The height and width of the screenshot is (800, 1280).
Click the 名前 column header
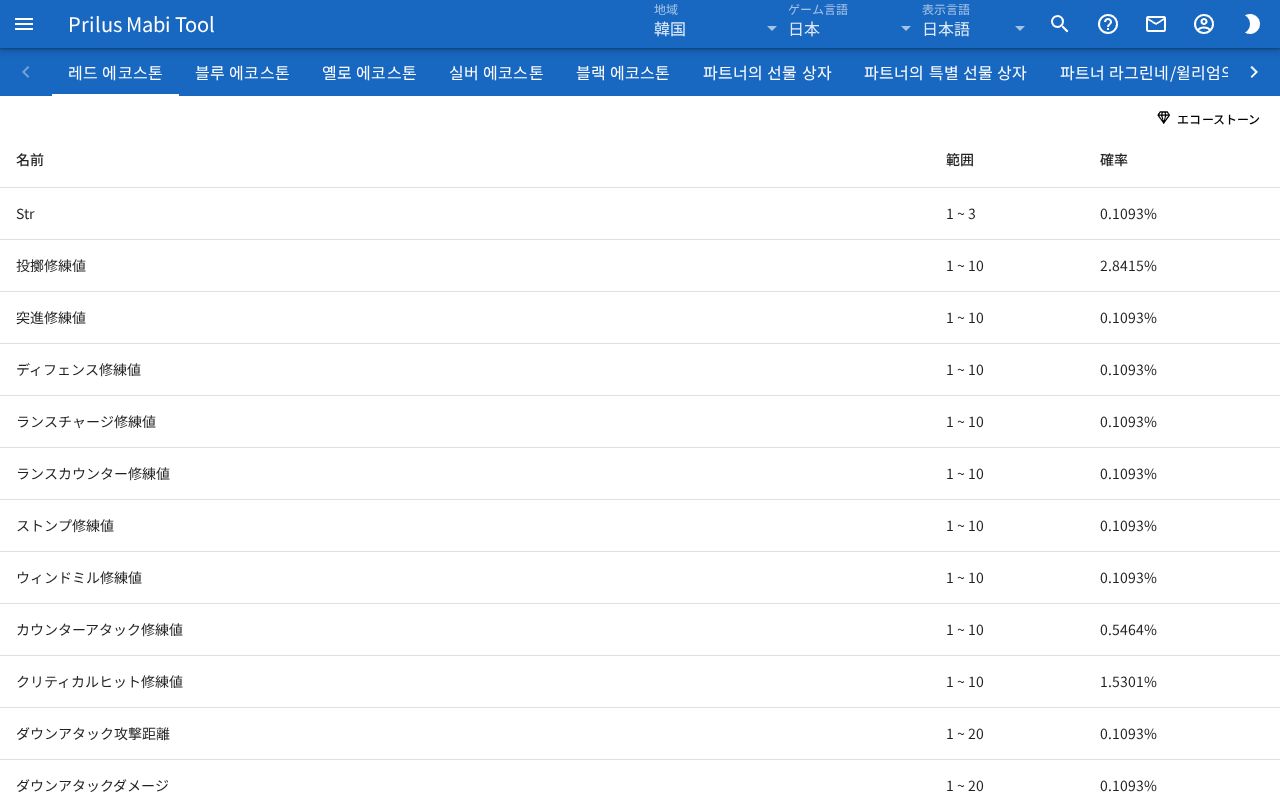pos(30,160)
